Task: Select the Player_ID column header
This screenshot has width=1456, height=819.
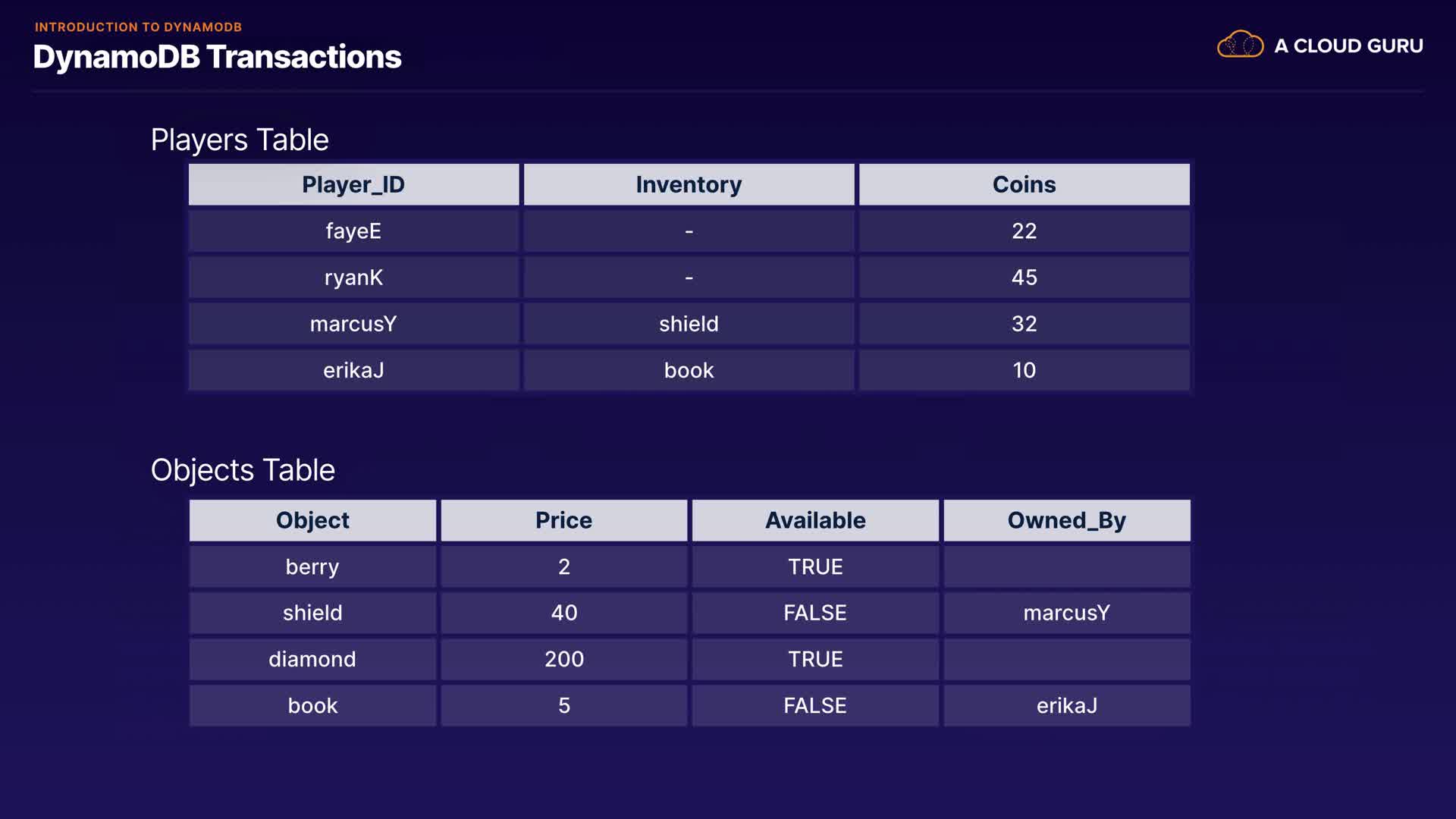Action: pos(353,184)
